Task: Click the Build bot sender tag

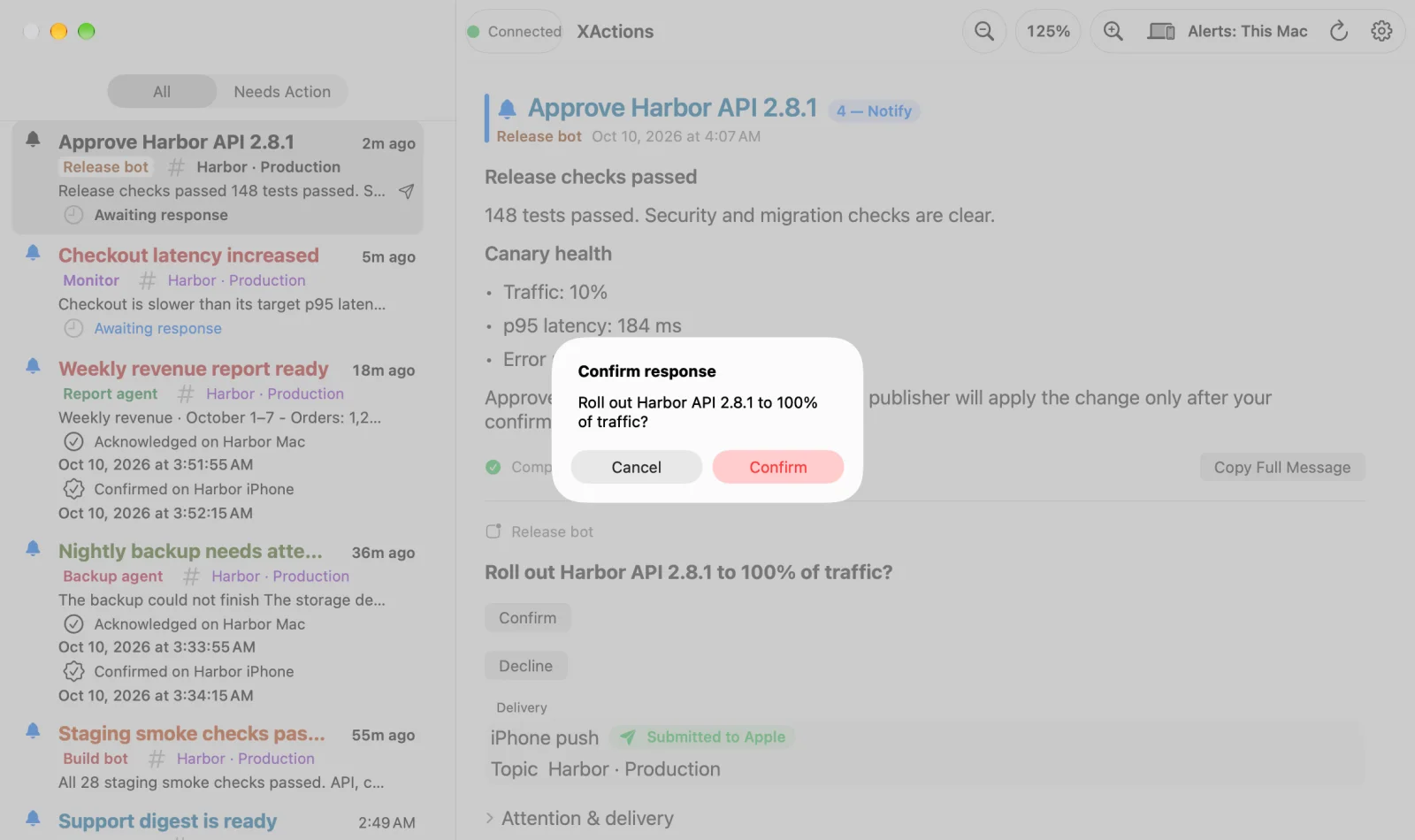Action: (x=96, y=758)
